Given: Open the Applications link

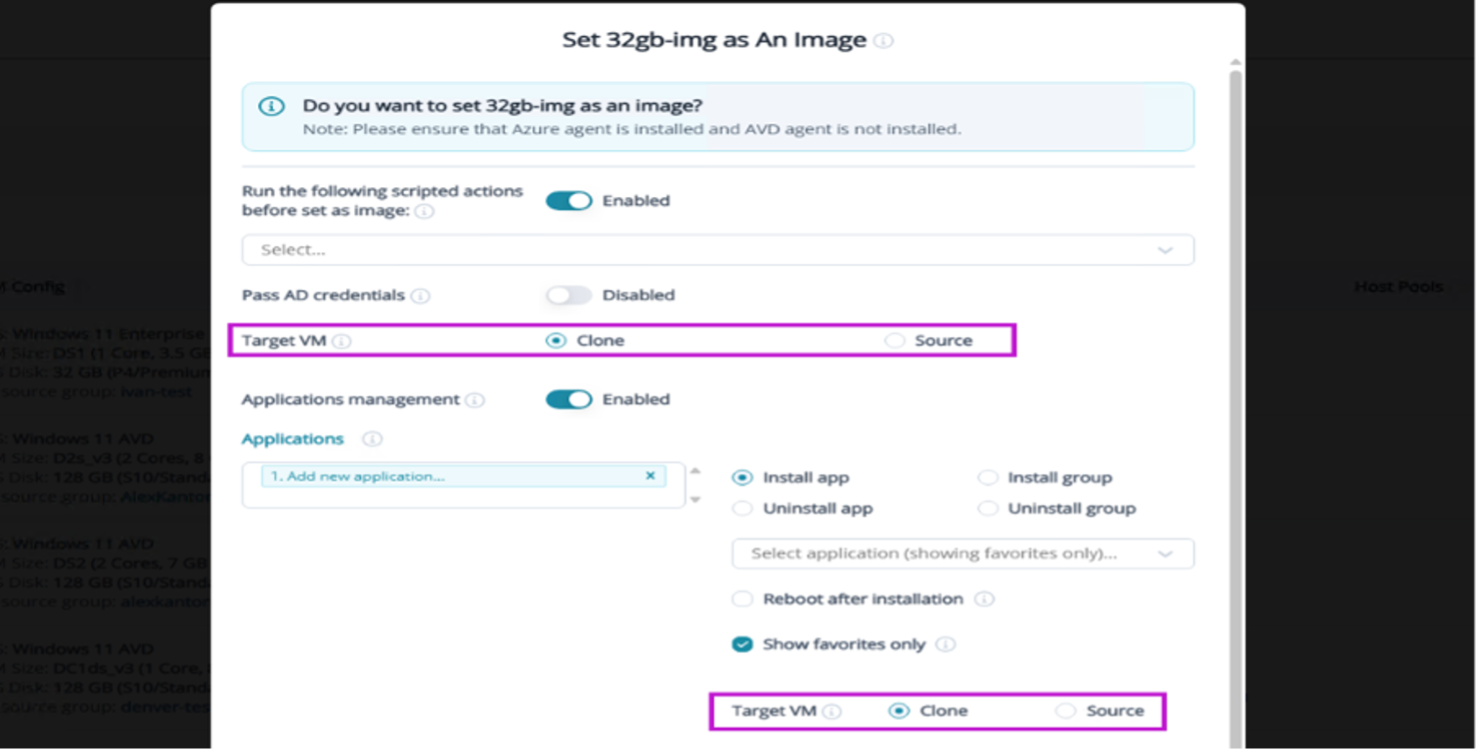Looking at the screenshot, I should click(293, 439).
